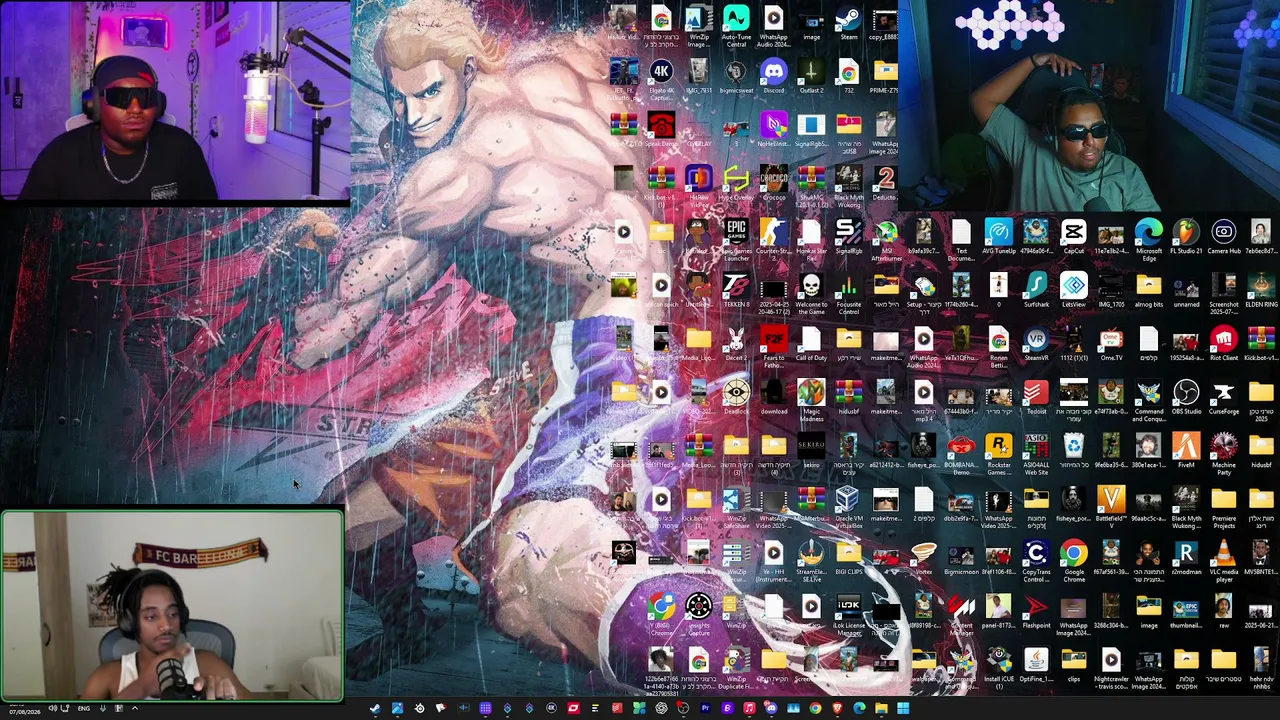
Task: Open Oracle VM VirtualBox shortcut
Action: [848, 509]
